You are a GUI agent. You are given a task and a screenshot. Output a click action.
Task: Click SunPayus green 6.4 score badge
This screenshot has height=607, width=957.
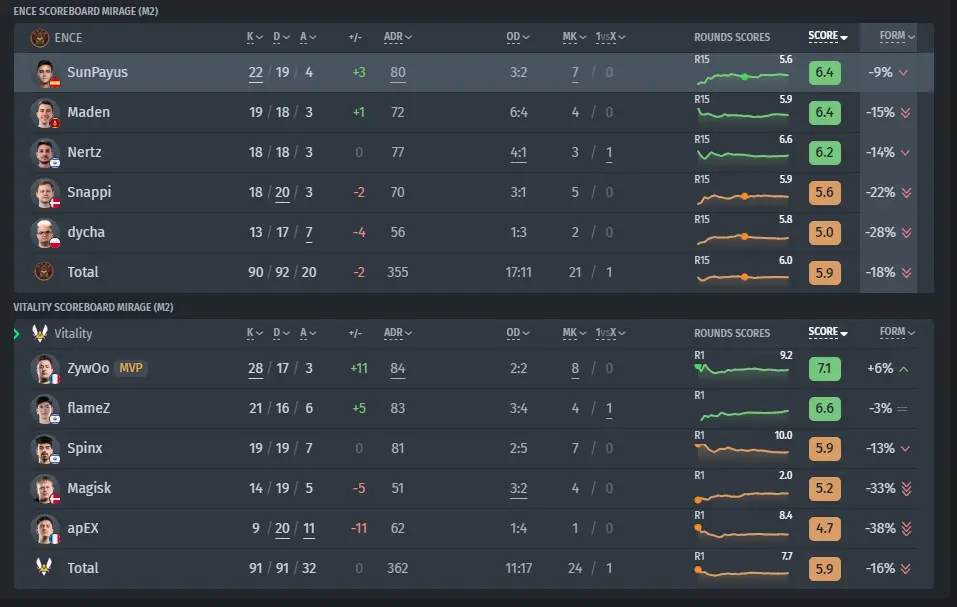click(825, 73)
